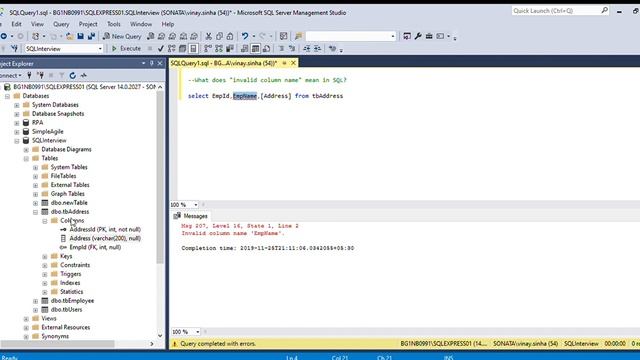Image resolution: width=640 pixels, height=360 pixels.
Task: Open the Find combo box dropdown arrow
Action: (393, 36)
